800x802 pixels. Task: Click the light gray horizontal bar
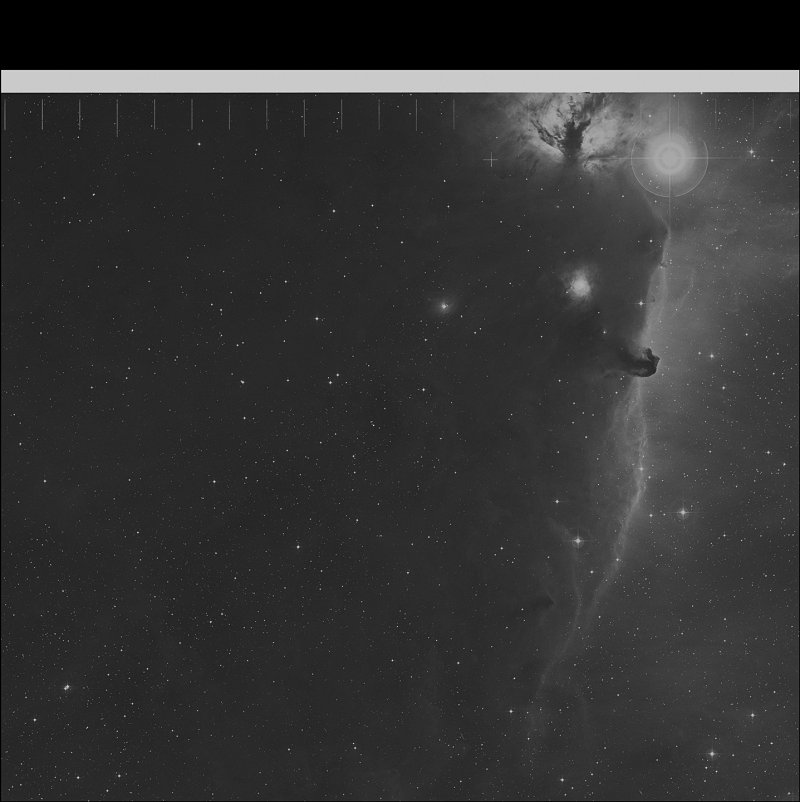coord(400,81)
